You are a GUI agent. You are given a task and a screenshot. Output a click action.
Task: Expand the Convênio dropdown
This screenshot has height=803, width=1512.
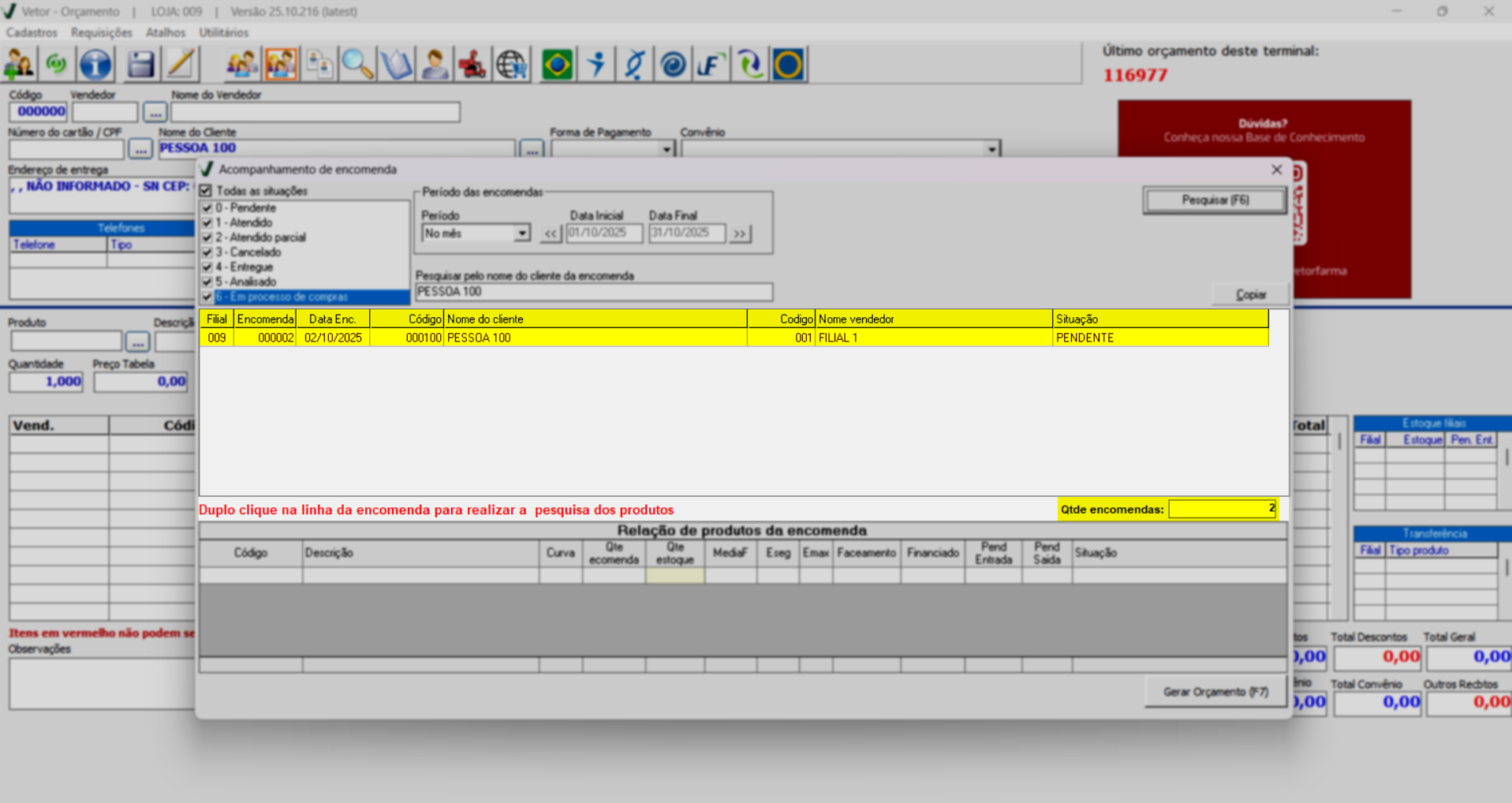click(991, 149)
